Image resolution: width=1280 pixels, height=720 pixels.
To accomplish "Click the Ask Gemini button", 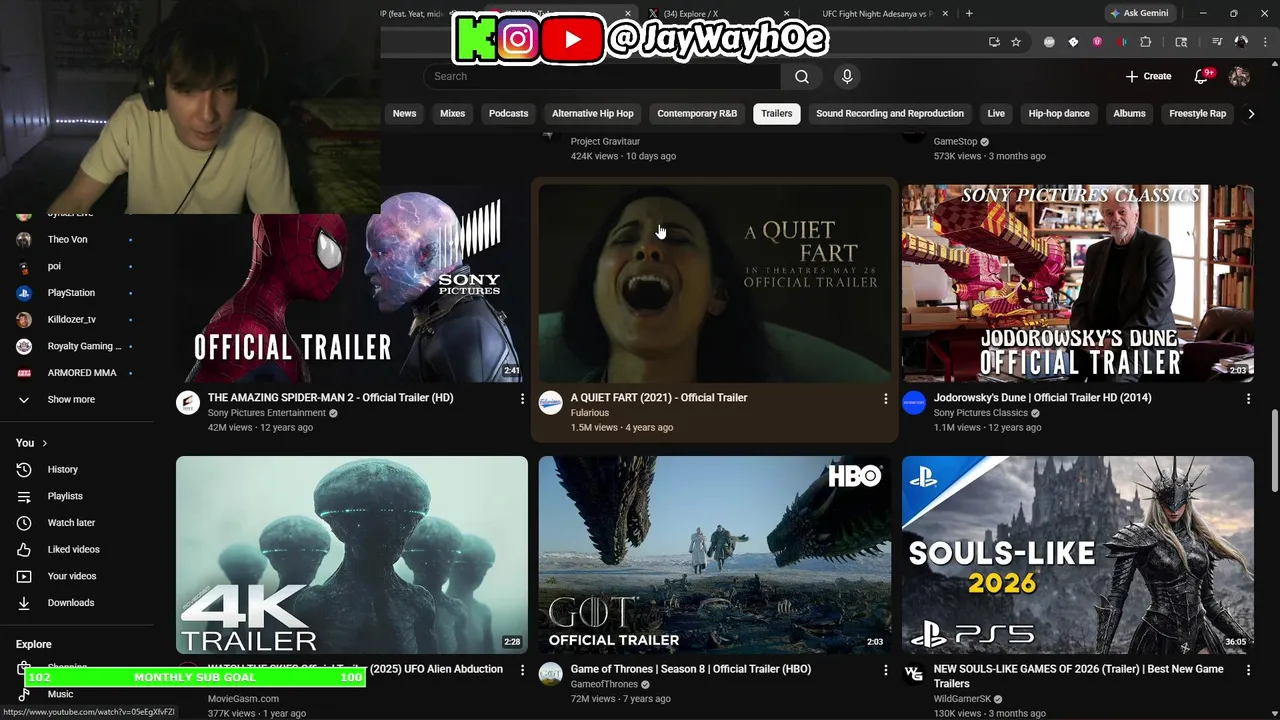I will (x=1138, y=13).
